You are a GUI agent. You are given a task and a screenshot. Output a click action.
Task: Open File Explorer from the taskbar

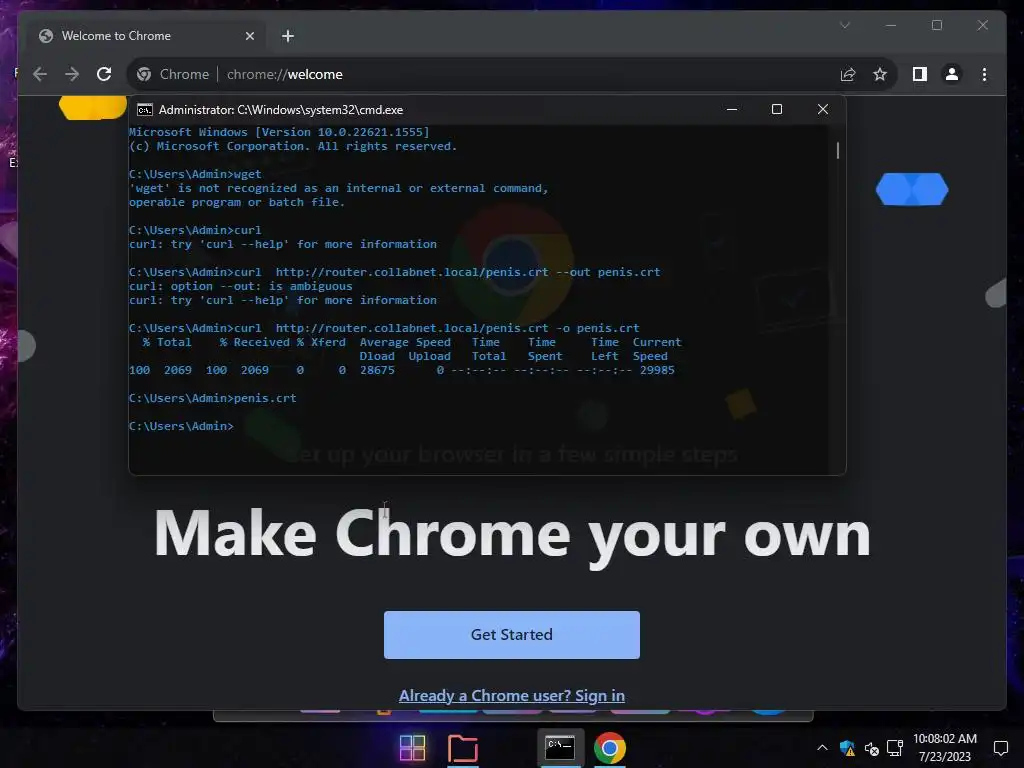coord(462,748)
